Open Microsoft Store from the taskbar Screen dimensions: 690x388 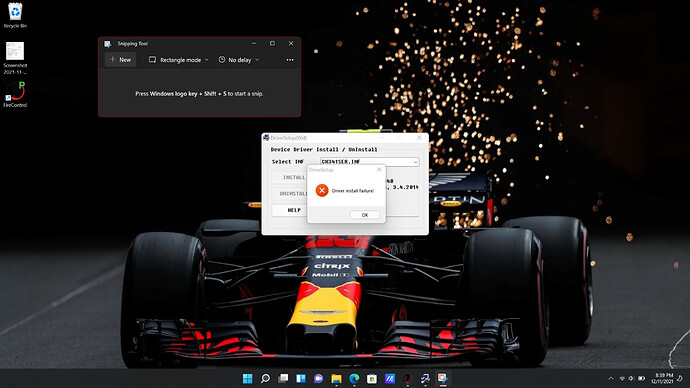[x=372, y=379]
